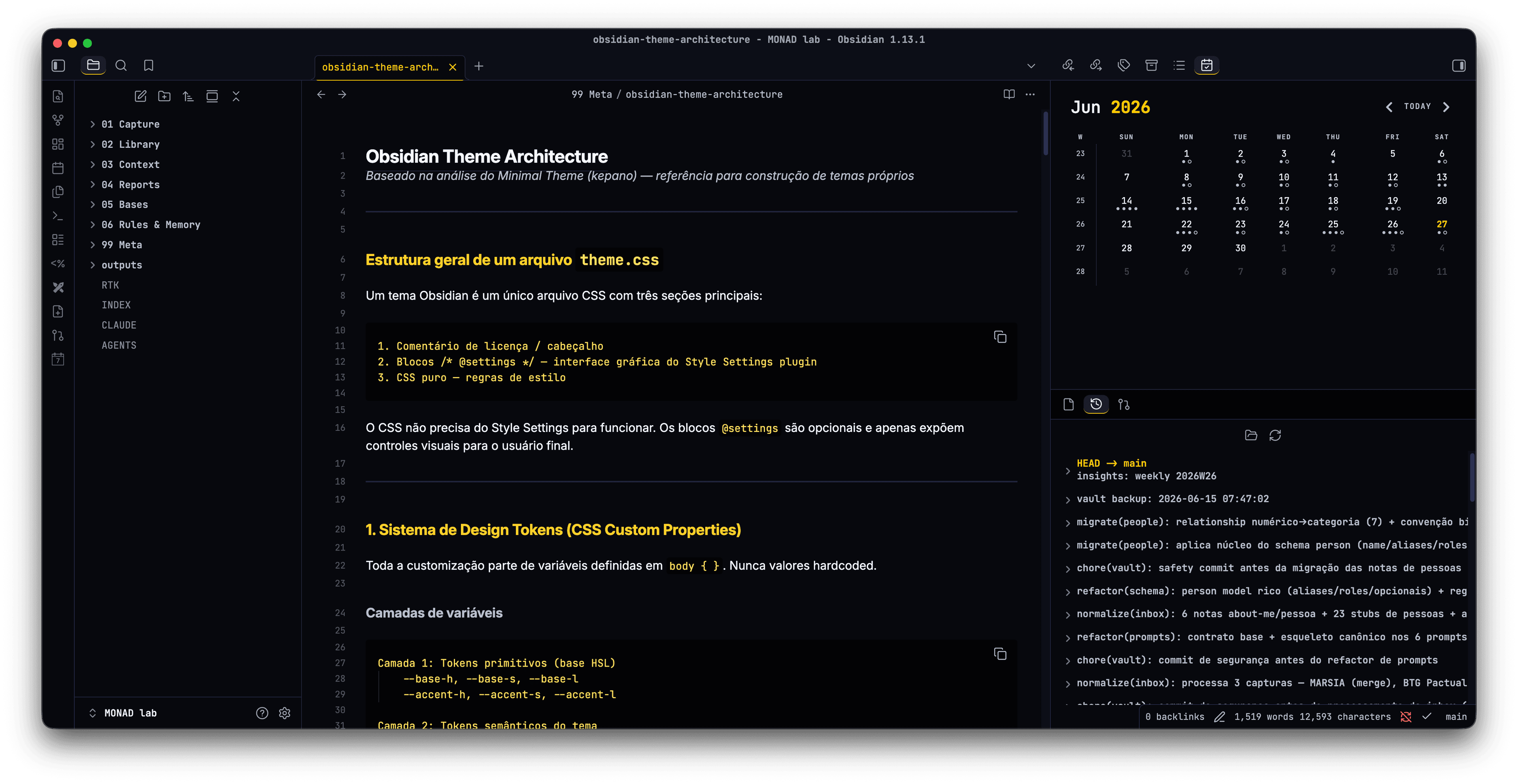Screen dimensions: 1518x784
Task: Open canvas icon in ribbon
Action: click(58, 144)
